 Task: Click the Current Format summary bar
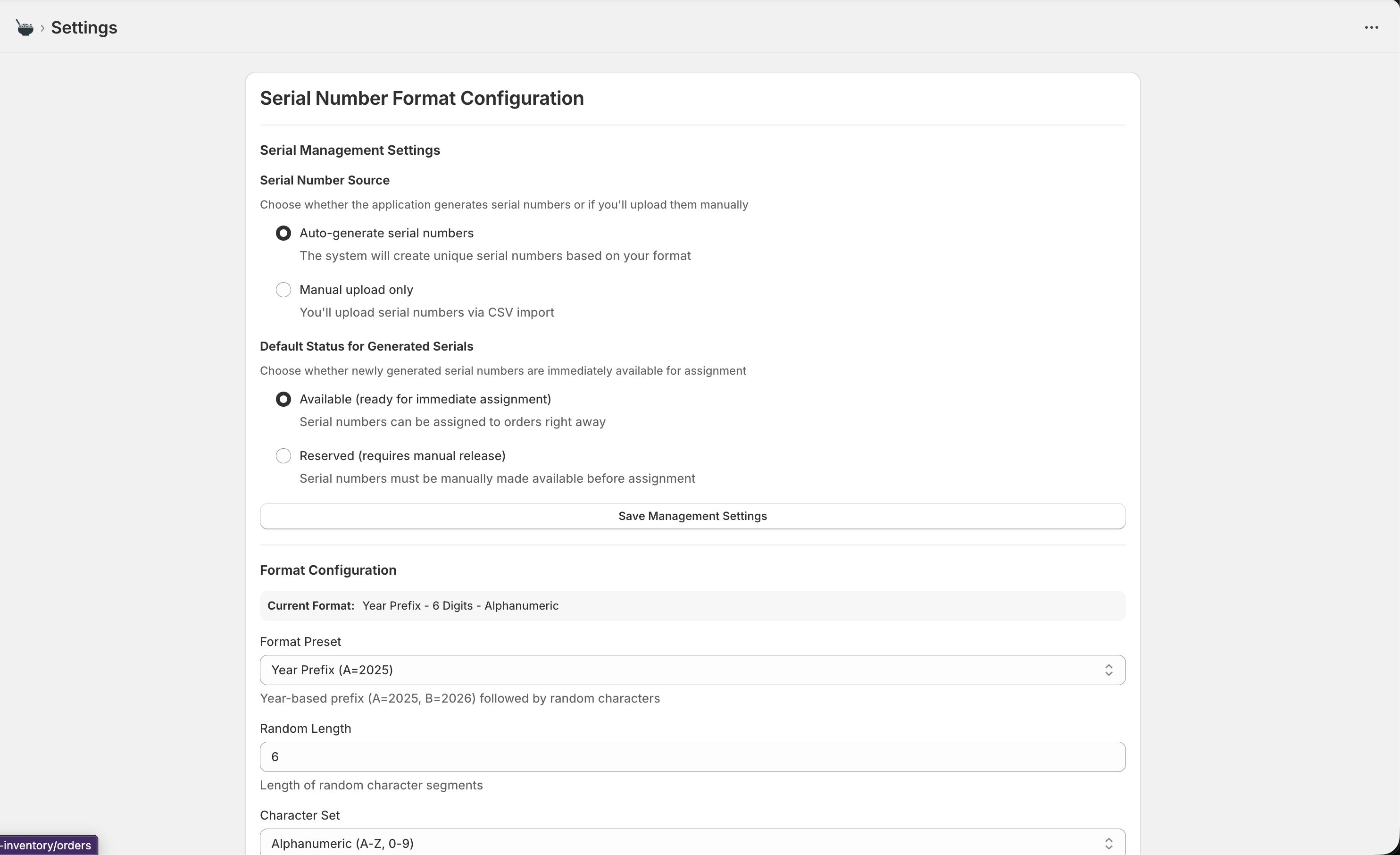[692, 605]
